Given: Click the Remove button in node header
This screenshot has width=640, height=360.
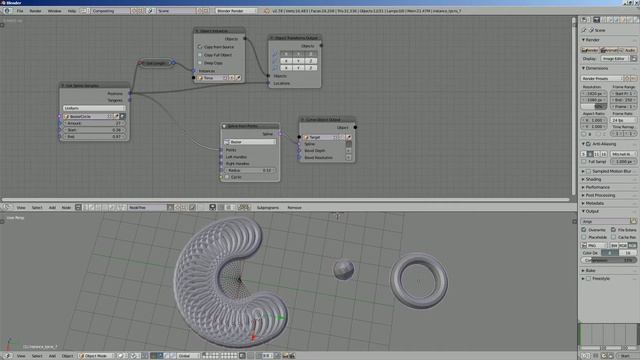Looking at the screenshot, I should [294, 208].
